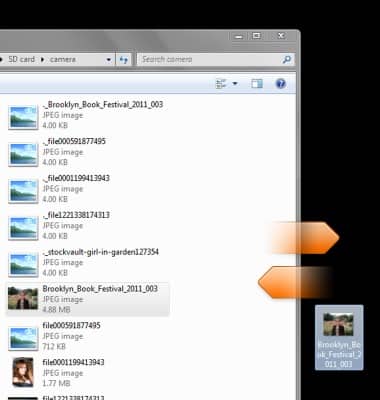Click the ._file1221338174313 file name
The image size is (380, 400).
click(76, 215)
